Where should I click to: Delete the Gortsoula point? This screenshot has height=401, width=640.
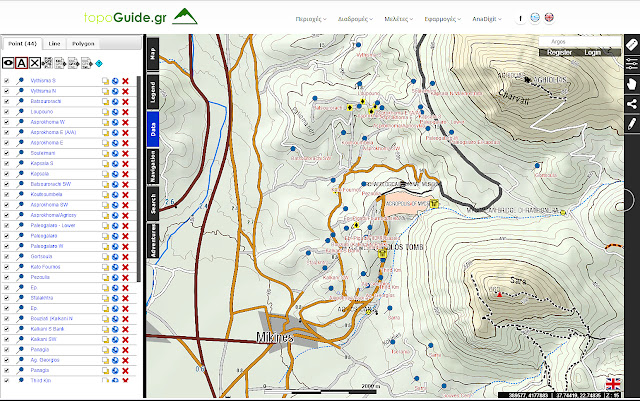click(125, 257)
